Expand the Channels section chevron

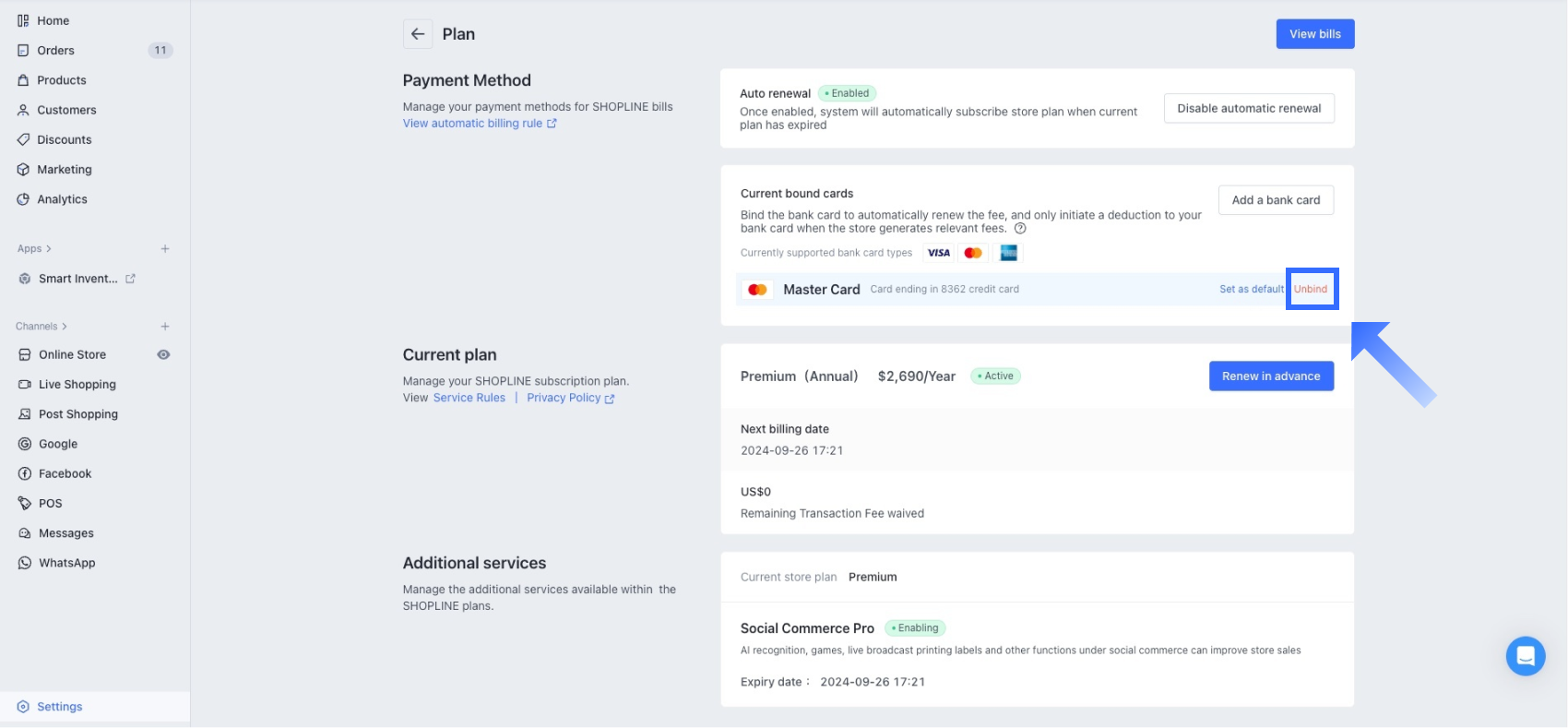65,327
